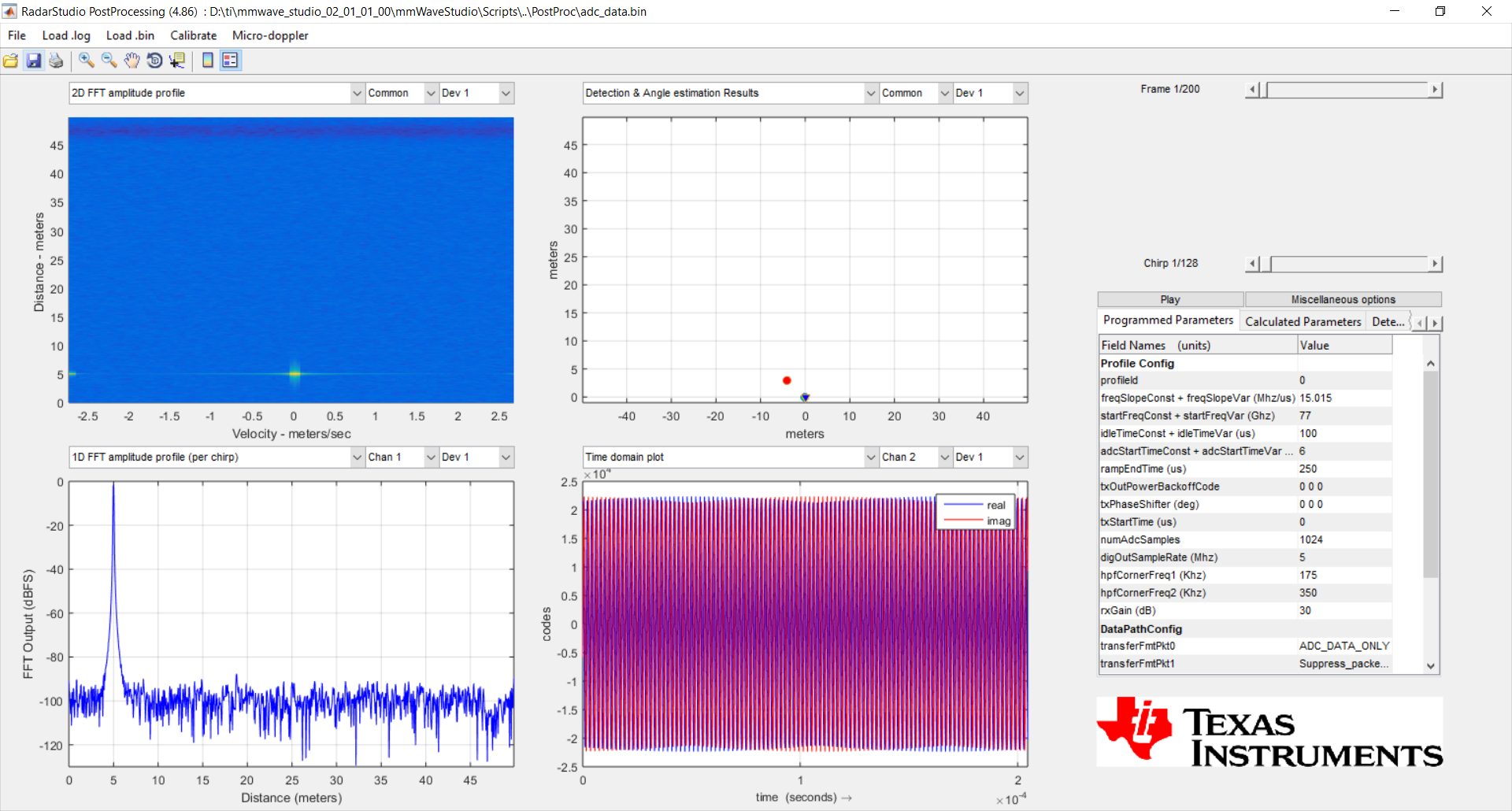Select the Data Cursor tool
This screenshot has height=811, width=1512.
(177, 61)
